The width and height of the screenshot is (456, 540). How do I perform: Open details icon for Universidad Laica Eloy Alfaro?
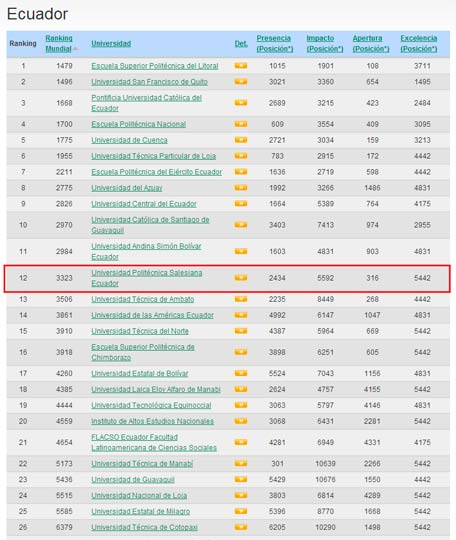click(241, 389)
